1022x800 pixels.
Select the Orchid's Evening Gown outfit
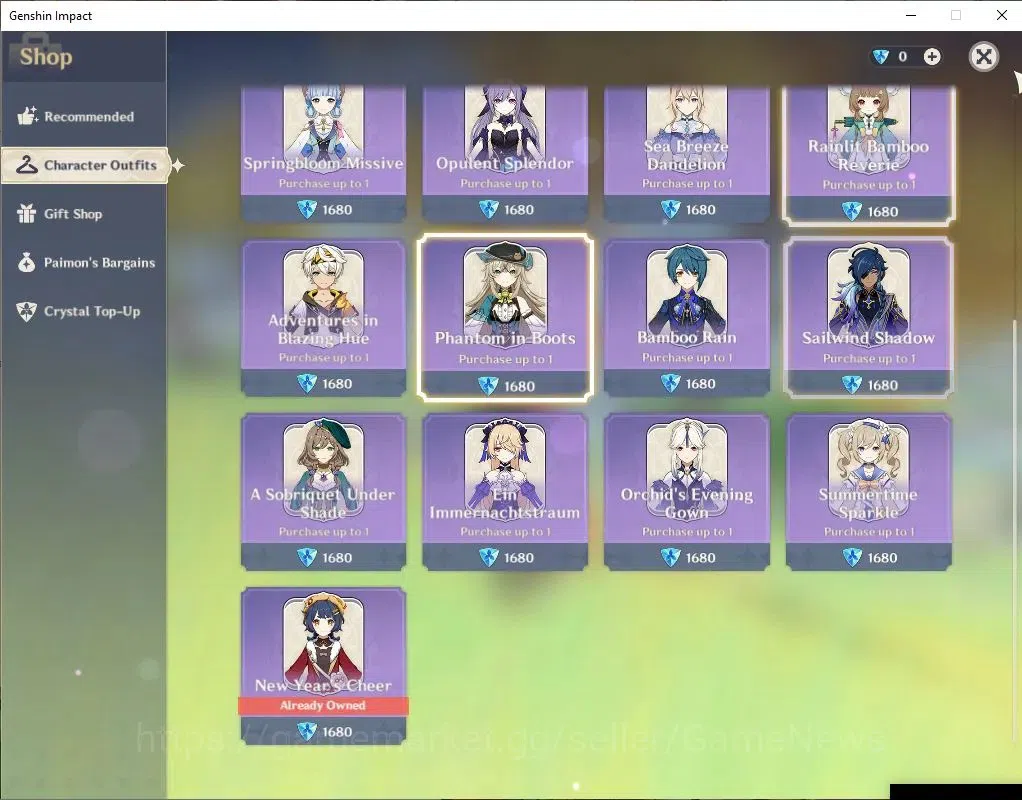[x=686, y=492]
